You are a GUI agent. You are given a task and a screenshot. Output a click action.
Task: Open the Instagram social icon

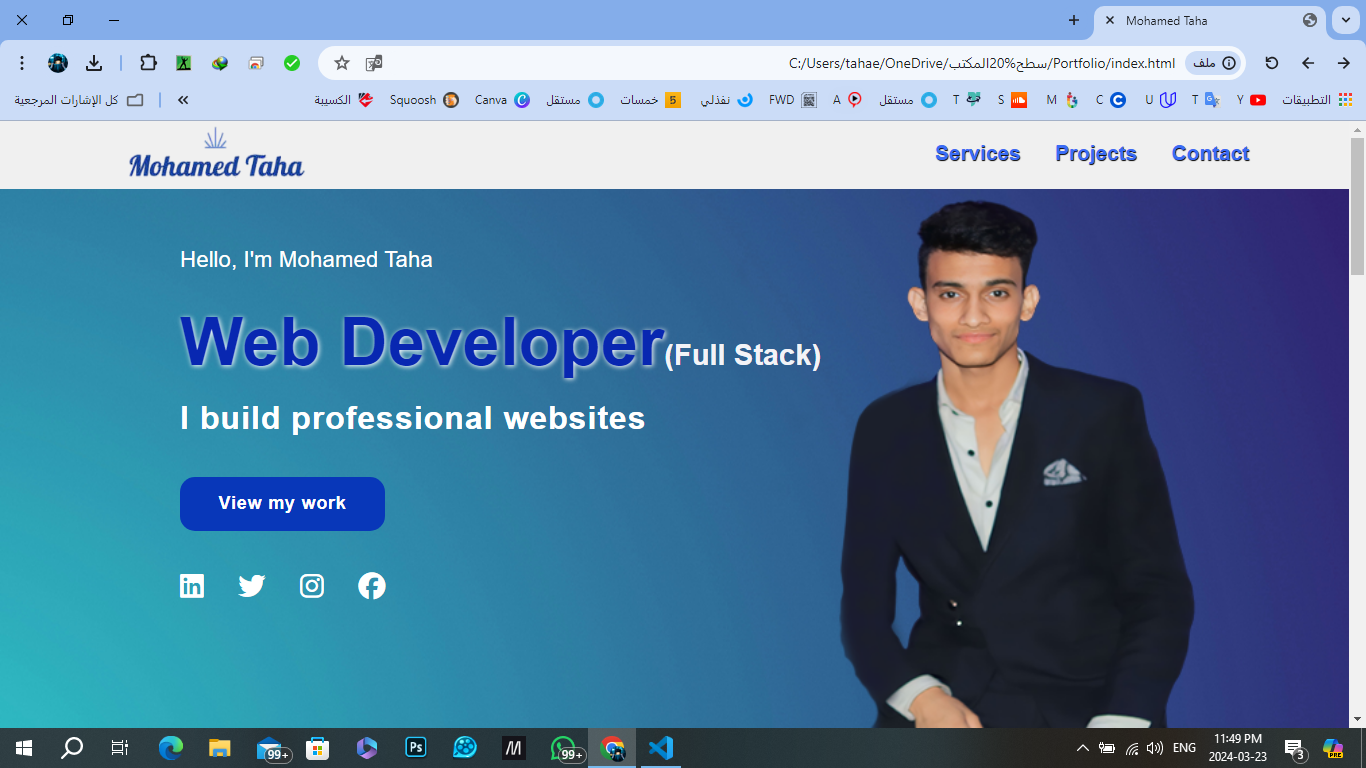(x=312, y=586)
